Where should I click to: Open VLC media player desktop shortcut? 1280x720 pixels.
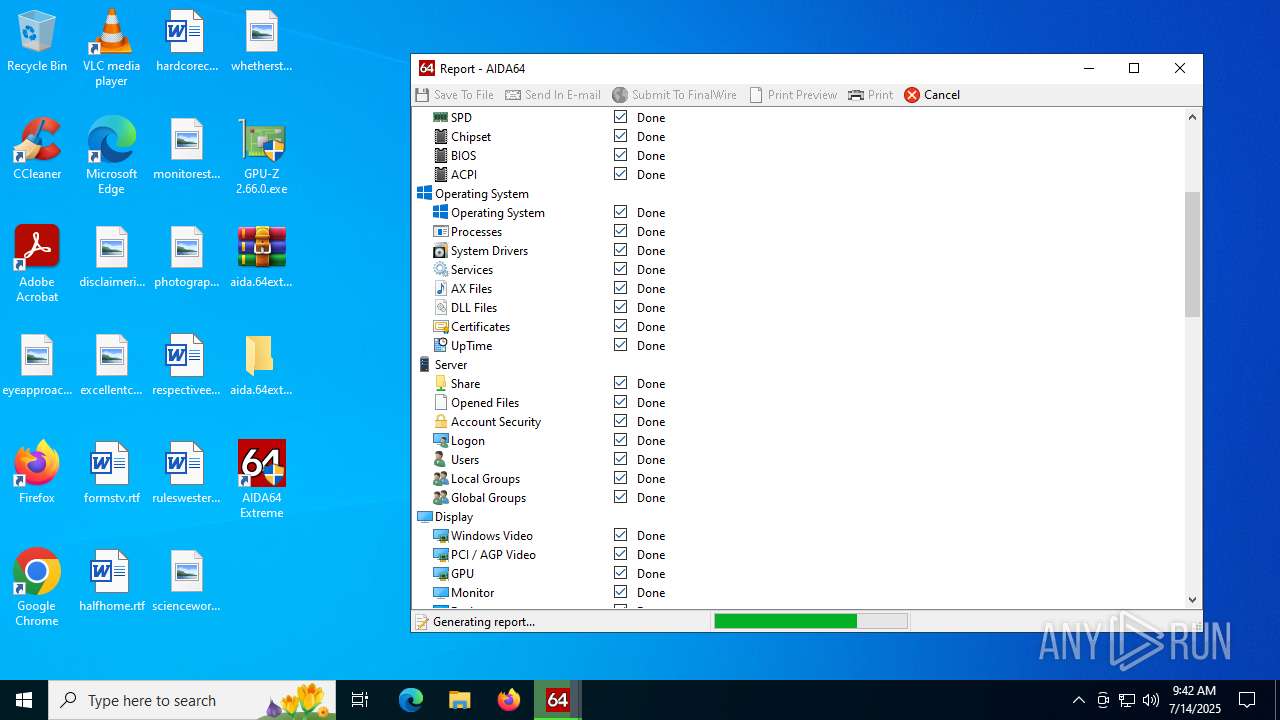coord(111,48)
